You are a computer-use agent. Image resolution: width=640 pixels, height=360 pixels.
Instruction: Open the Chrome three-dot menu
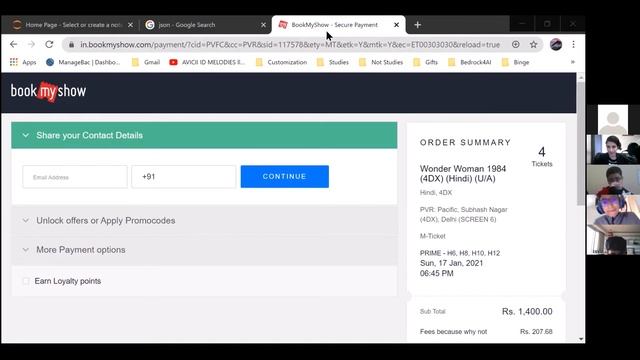coord(573,44)
